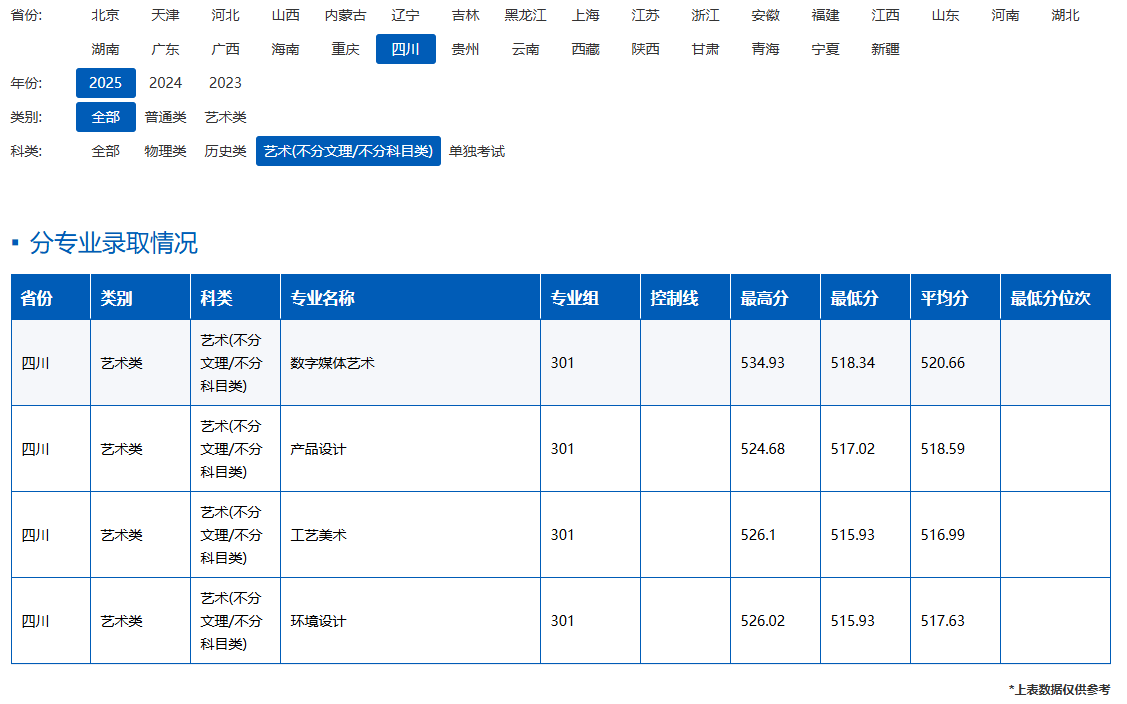Viewport: 1127px width, 704px height.
Task: Choose 湖北 province option
Action: pos(1066,15)
